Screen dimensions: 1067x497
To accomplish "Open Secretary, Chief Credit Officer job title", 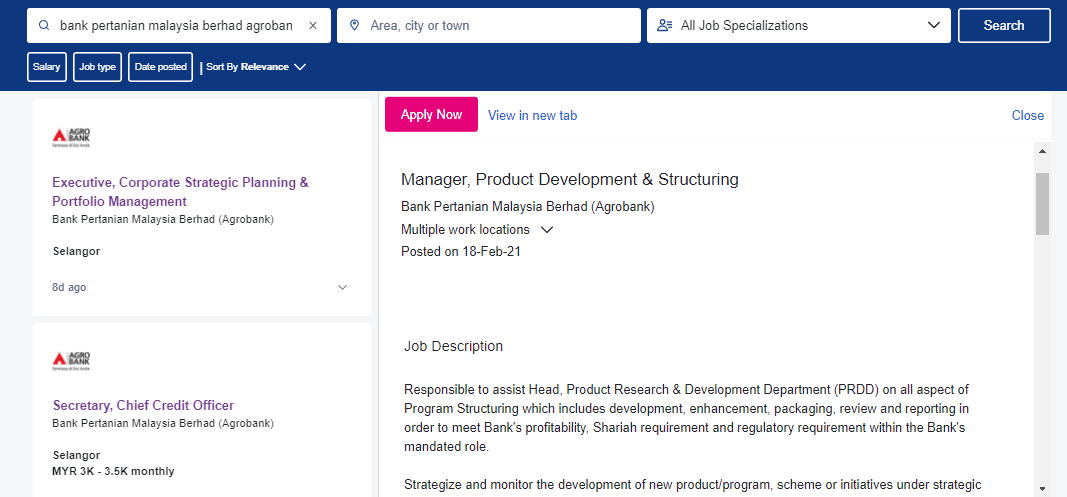I will (x=143, y=405).
